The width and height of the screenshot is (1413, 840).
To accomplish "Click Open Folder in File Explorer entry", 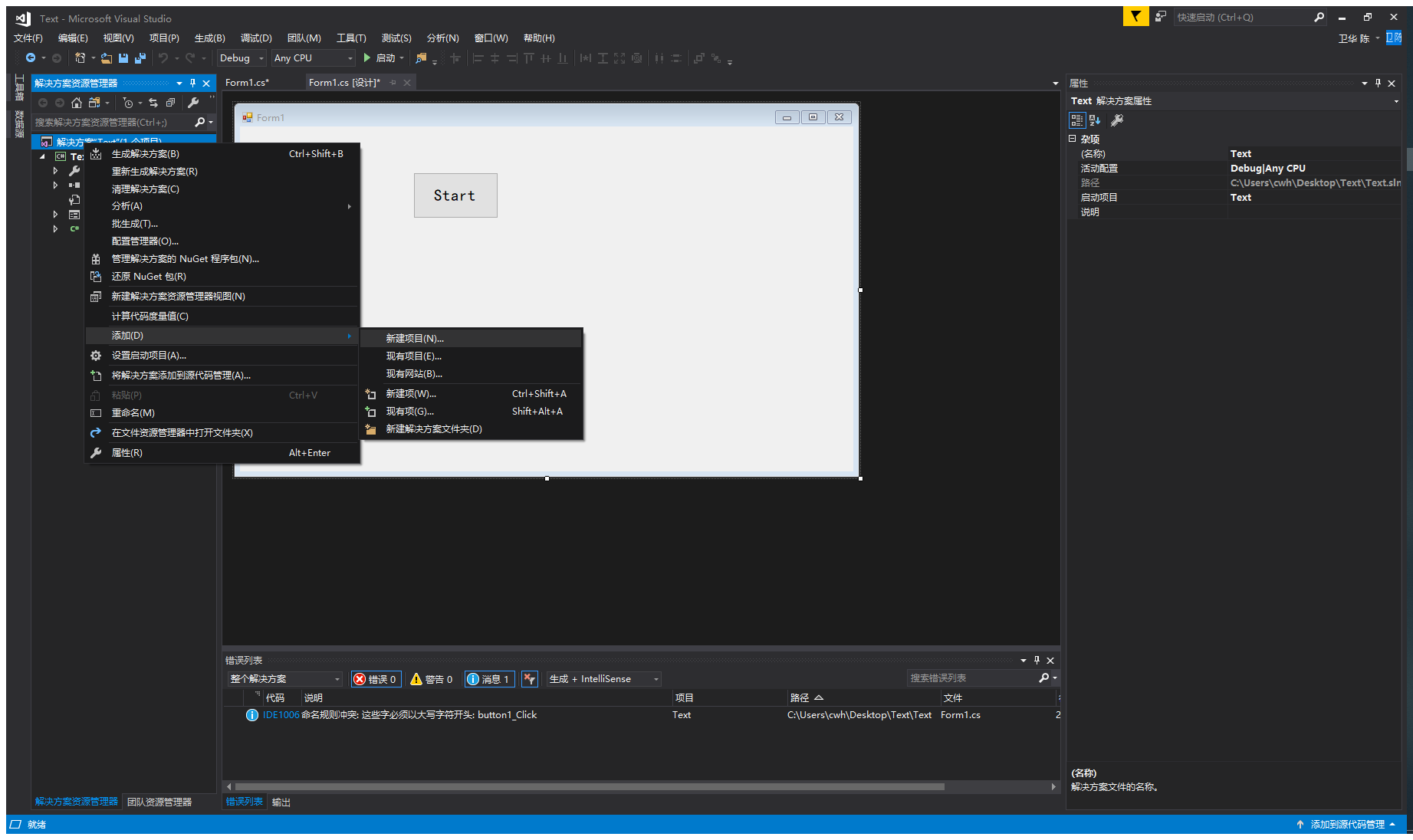I will pyautogui.click(x=222, y=433).
